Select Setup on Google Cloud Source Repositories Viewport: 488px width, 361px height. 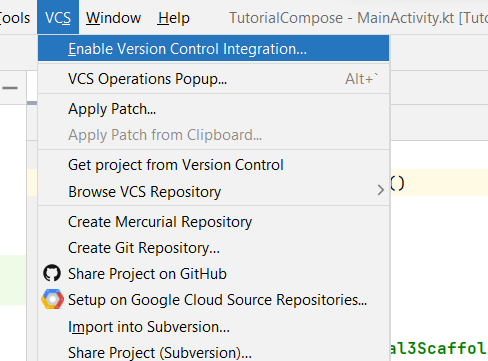(213, 300)
